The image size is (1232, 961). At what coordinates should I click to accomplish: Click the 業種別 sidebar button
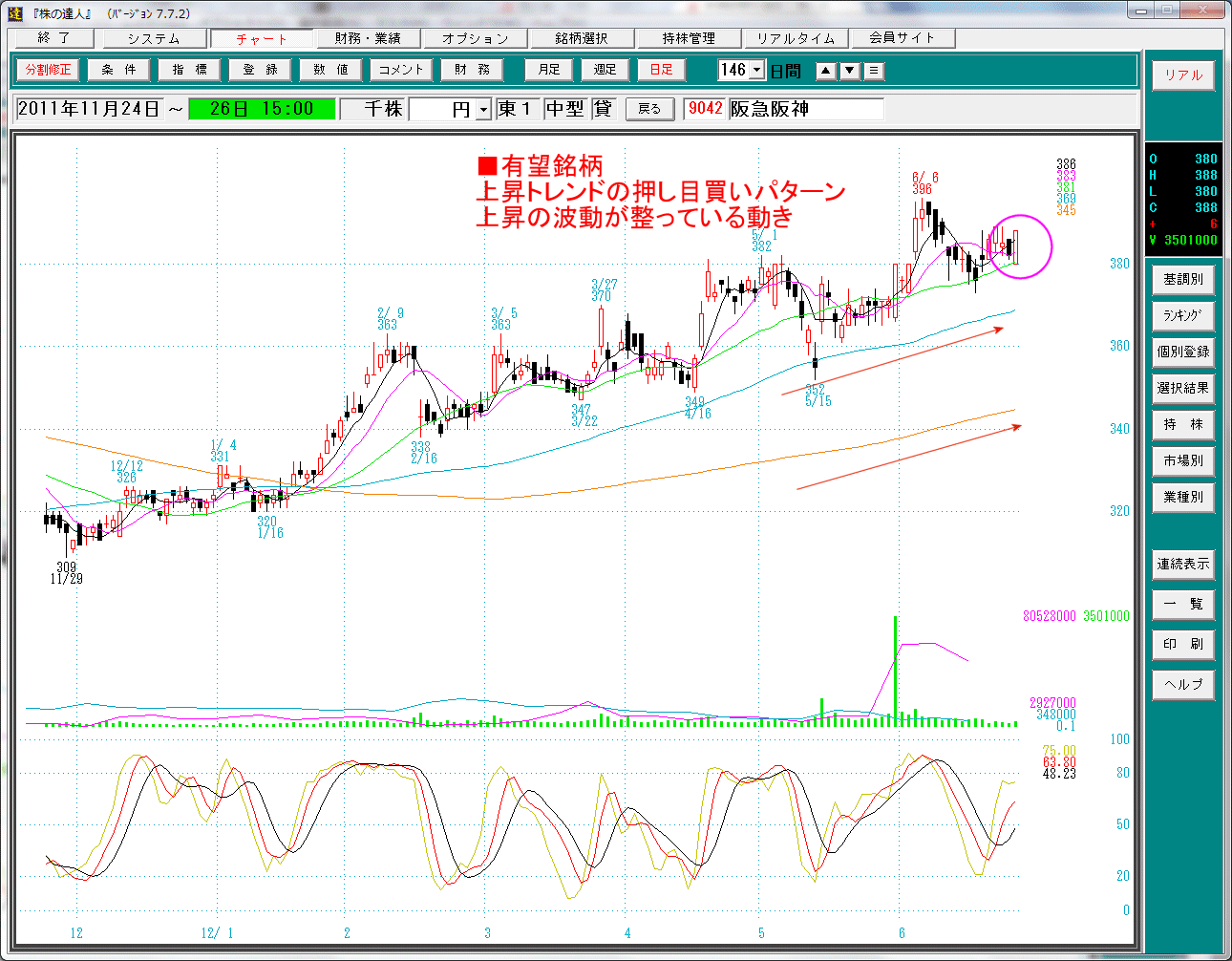(x=1183, y=497)
